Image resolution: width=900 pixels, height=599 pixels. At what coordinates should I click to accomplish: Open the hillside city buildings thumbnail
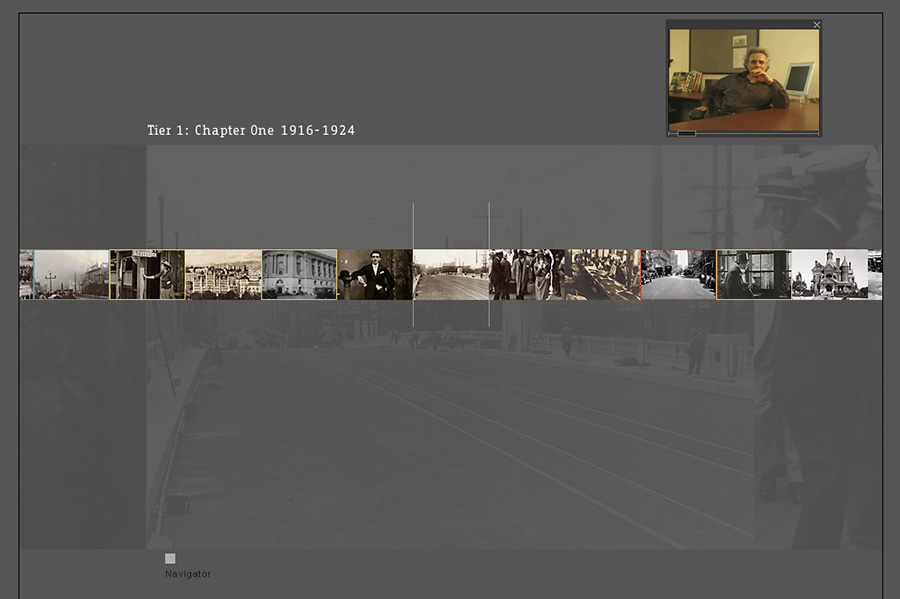(223, 275)
